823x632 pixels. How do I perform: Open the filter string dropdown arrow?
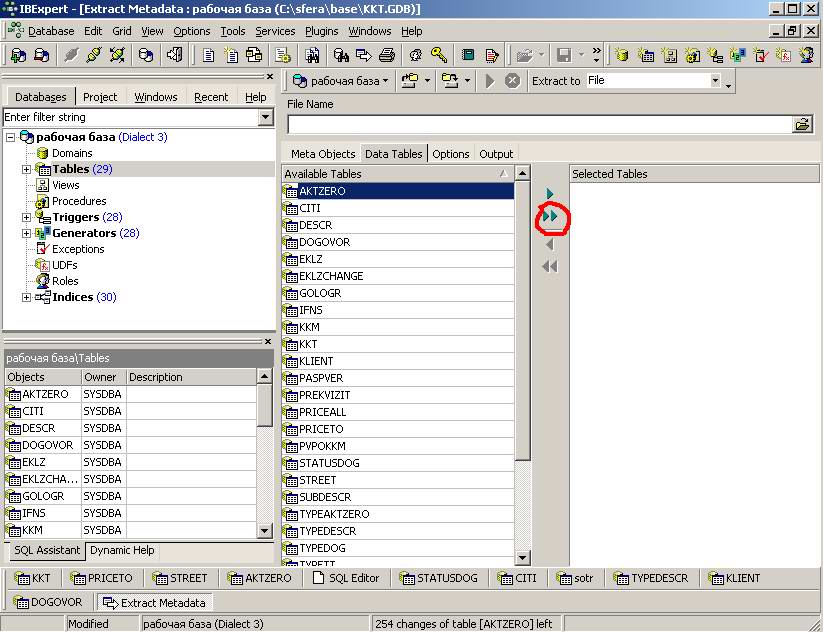[266, 117]
